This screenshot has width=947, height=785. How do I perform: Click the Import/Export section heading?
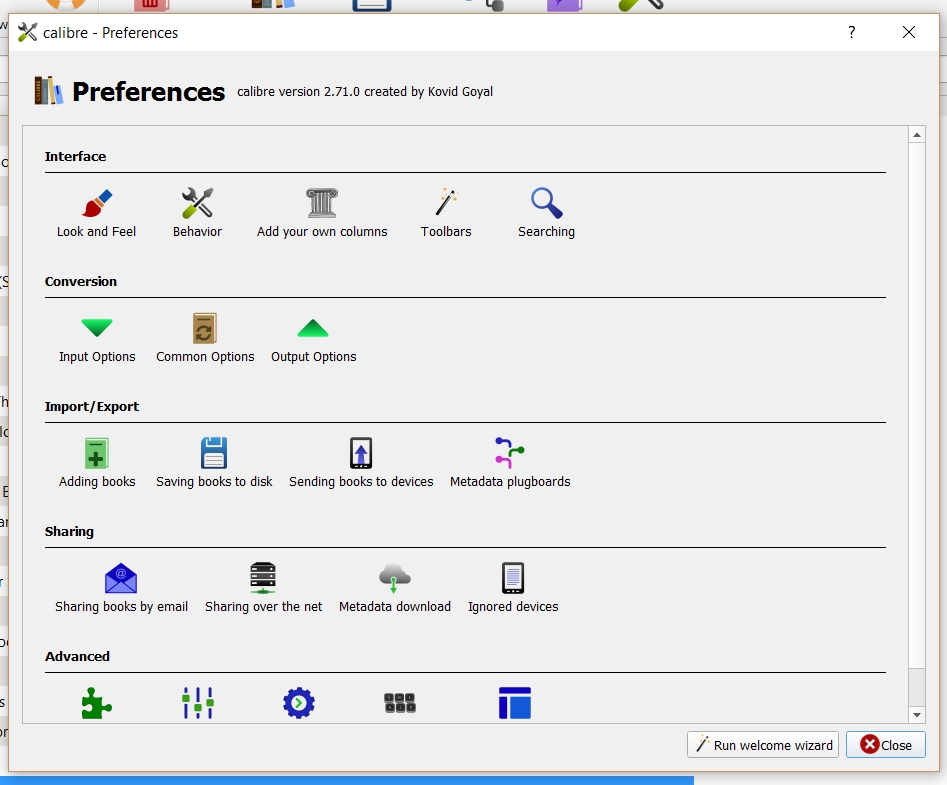[92, 406]
